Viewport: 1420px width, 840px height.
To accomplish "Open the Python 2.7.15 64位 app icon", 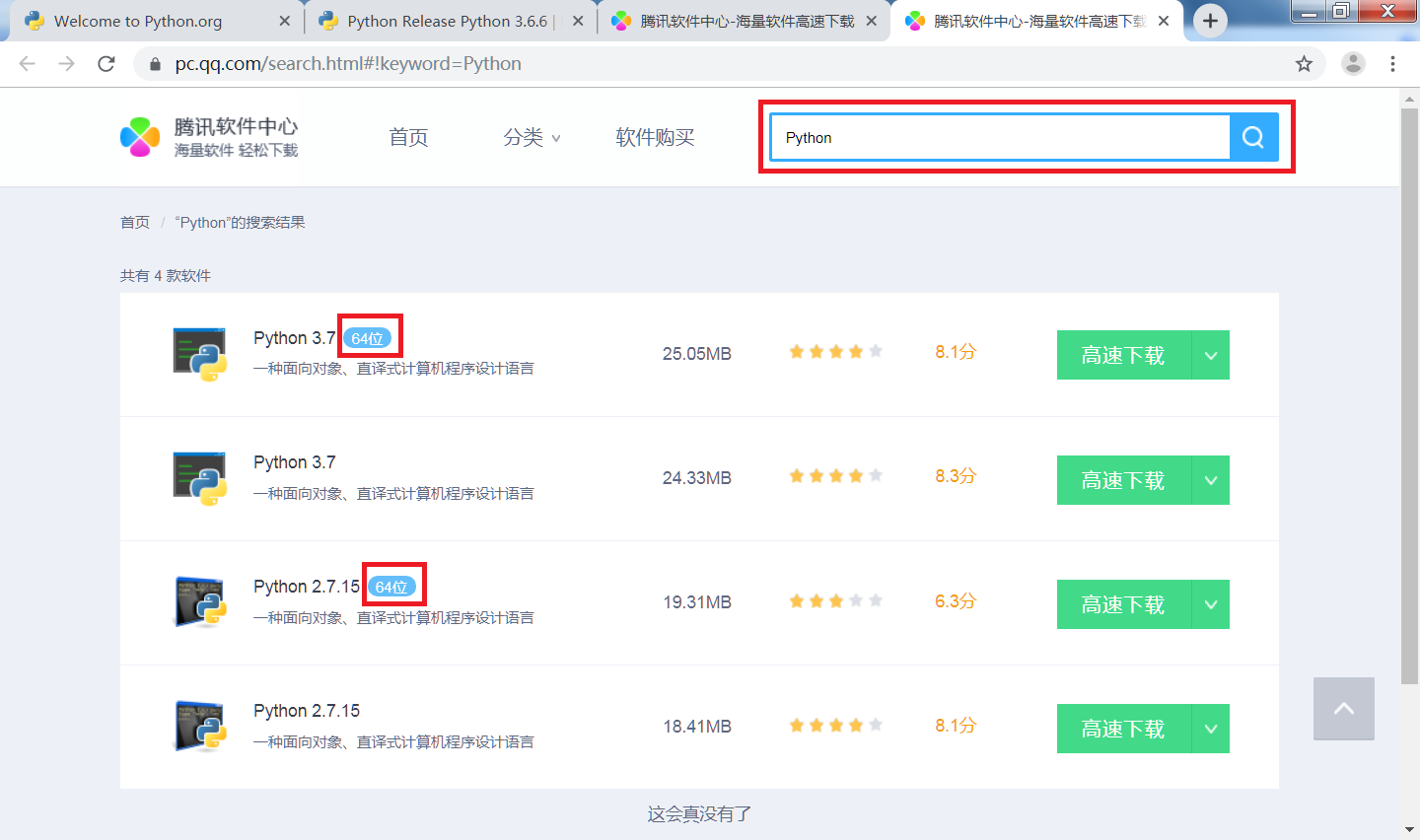I will (200, 602).
